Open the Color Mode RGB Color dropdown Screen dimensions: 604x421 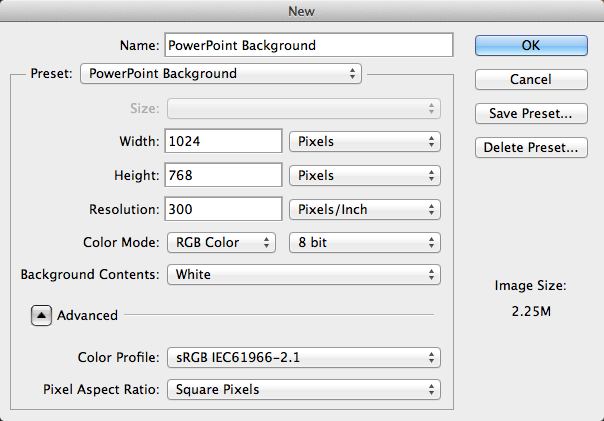tap(220, 242)
